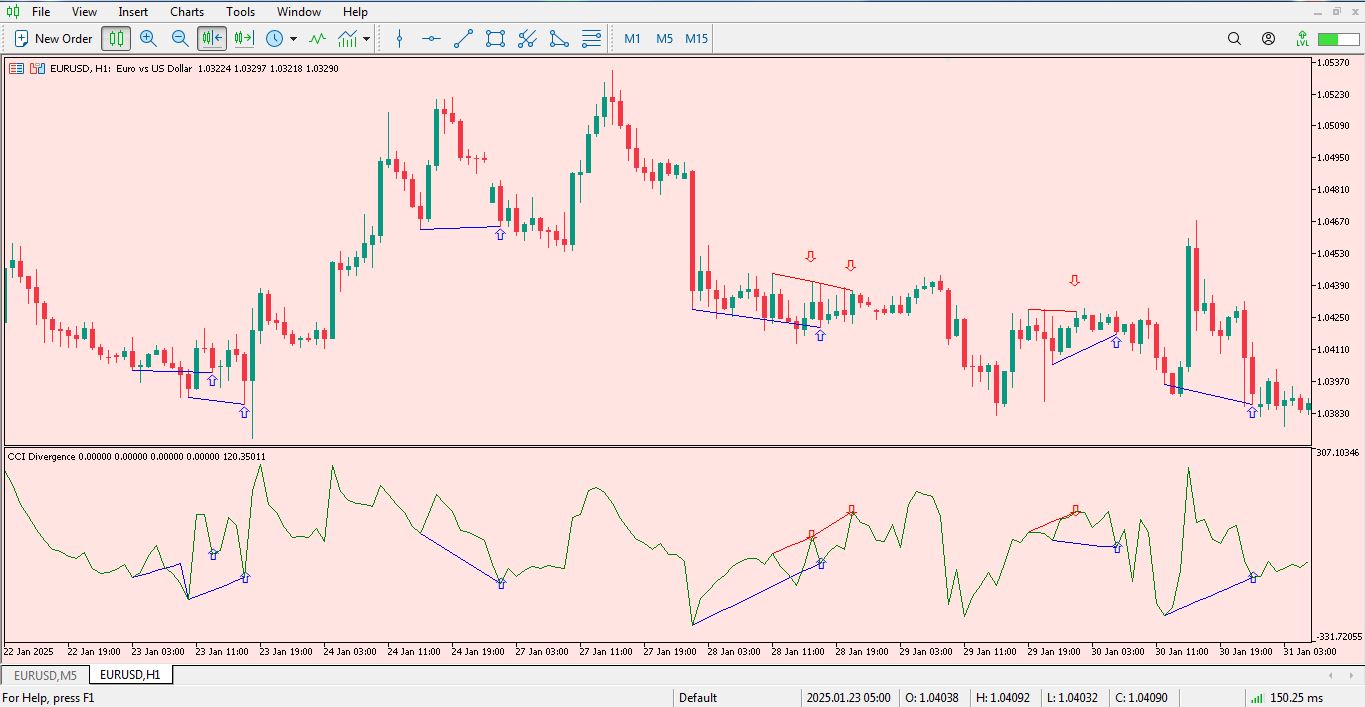Select the vertical line drawing tool
The image size is (1365, 707).
coord(400,39)
